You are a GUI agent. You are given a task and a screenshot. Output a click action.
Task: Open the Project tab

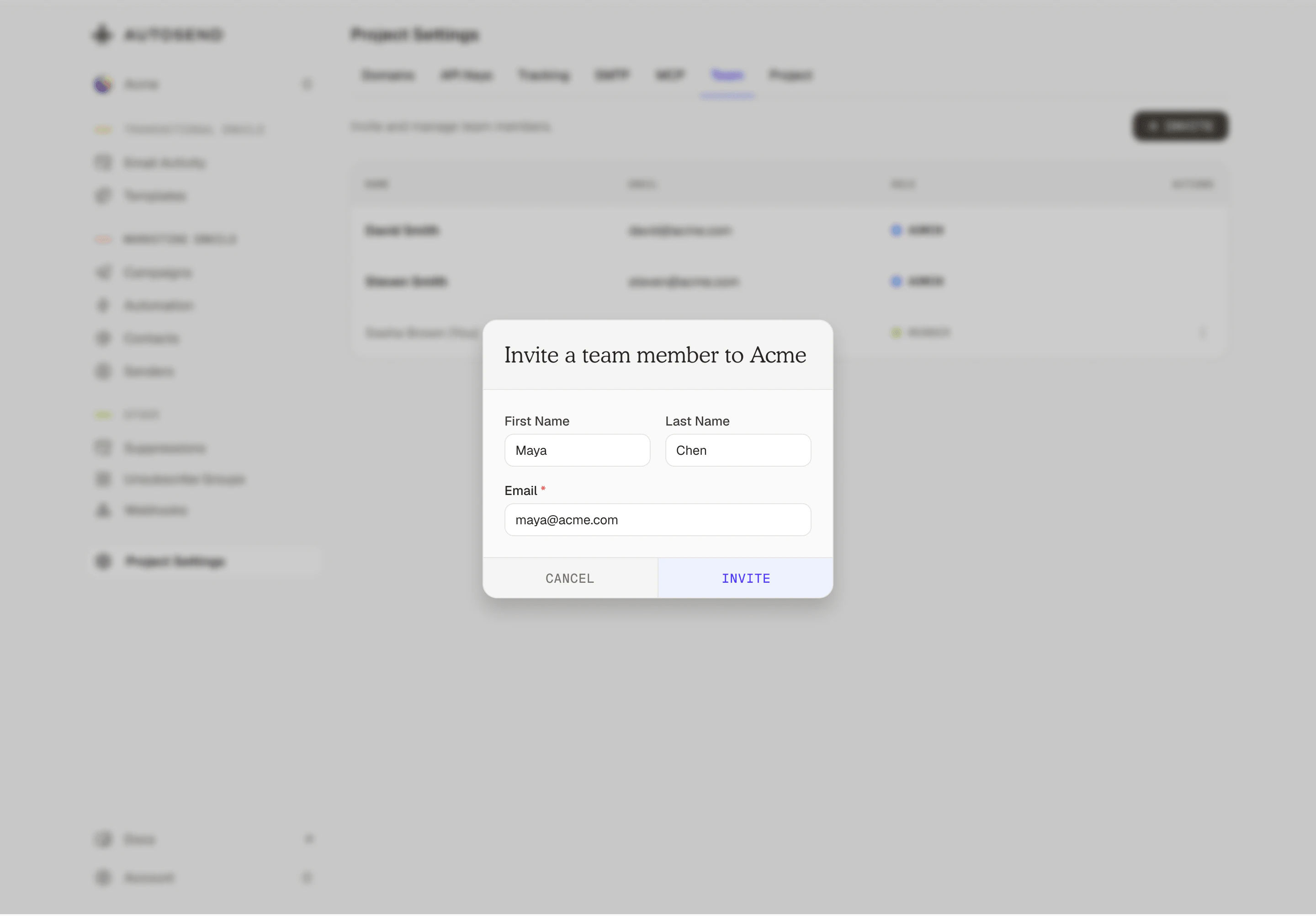(791, 75)
